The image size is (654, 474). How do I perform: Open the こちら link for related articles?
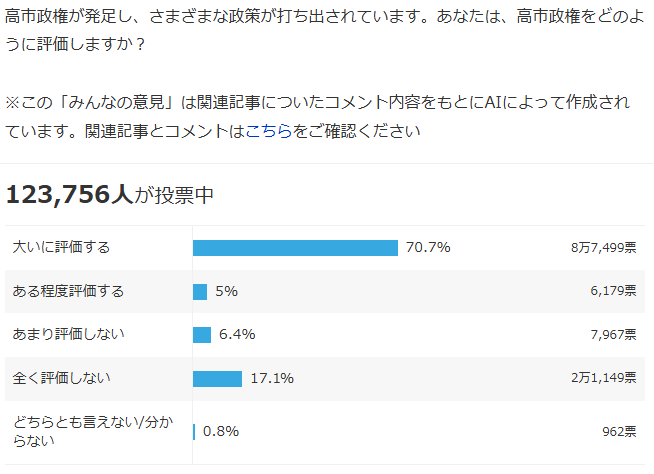[269, 131]
